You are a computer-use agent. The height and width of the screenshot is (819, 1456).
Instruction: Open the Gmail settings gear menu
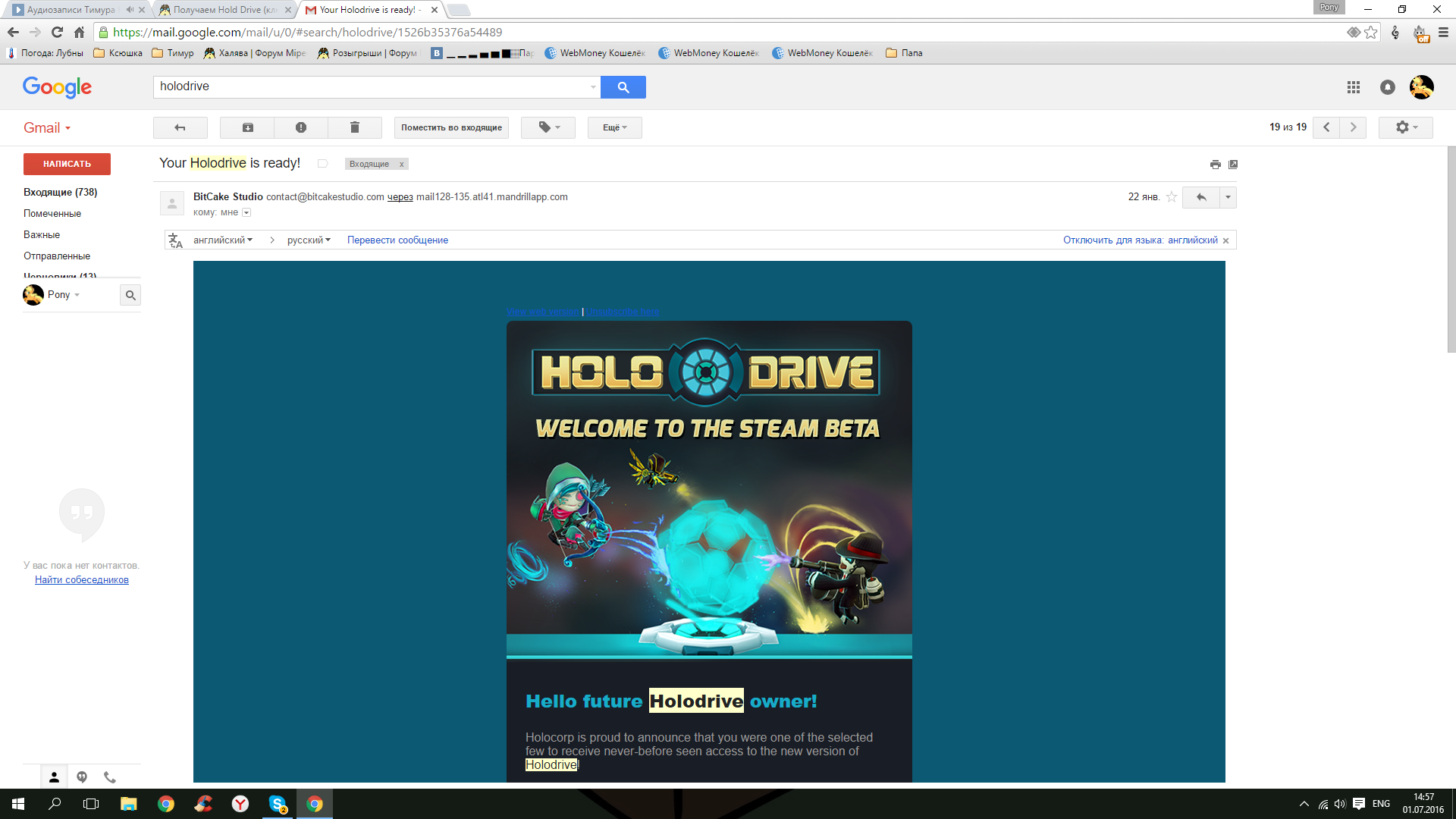click(x=1406, y=127)
